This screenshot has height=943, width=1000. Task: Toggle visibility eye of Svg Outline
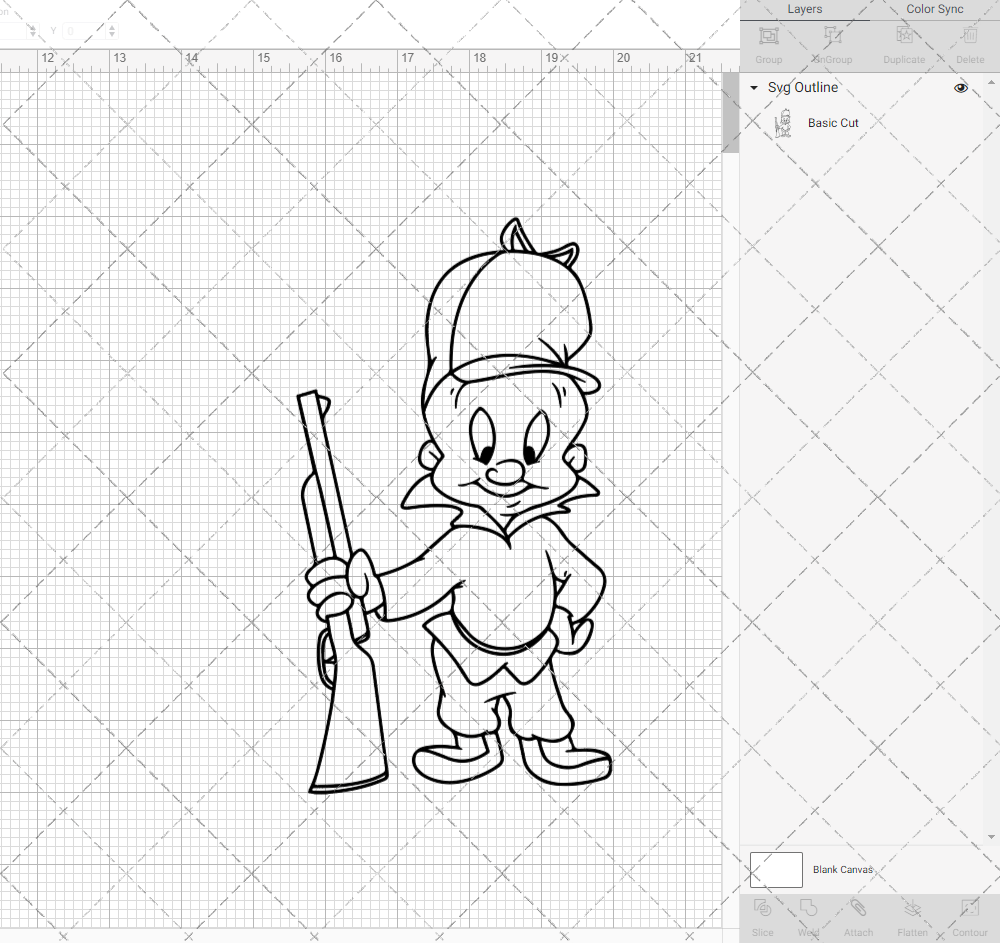960,88
